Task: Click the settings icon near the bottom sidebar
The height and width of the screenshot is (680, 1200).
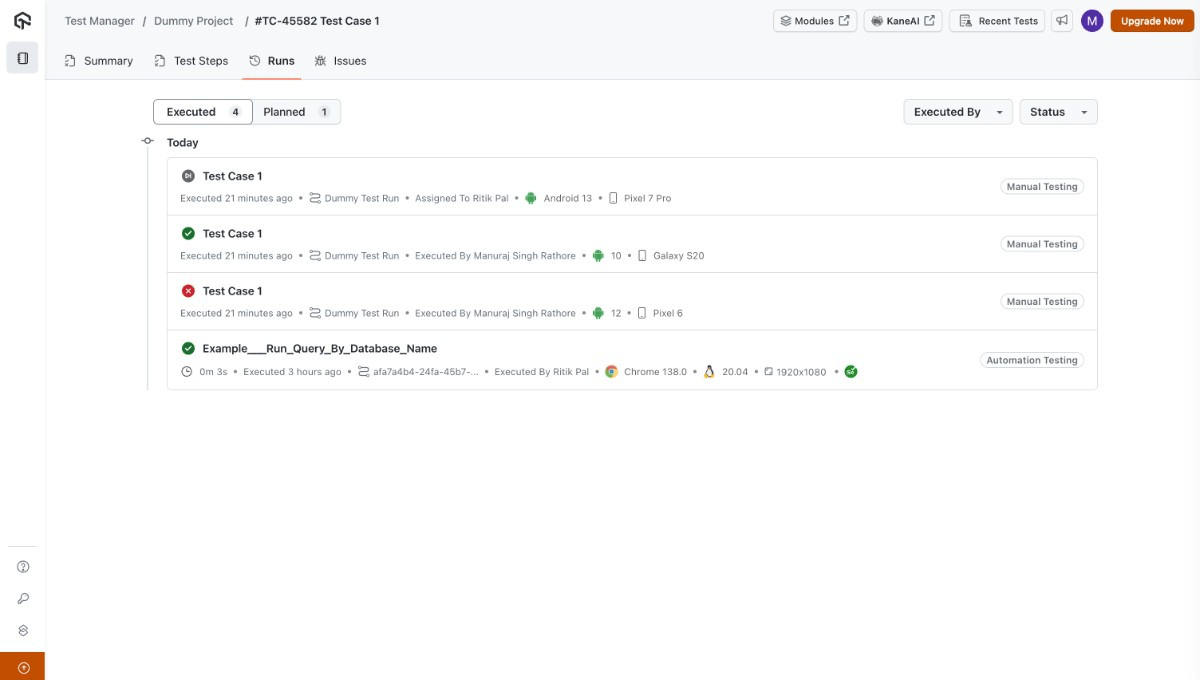Action: (x=23, y=631)
